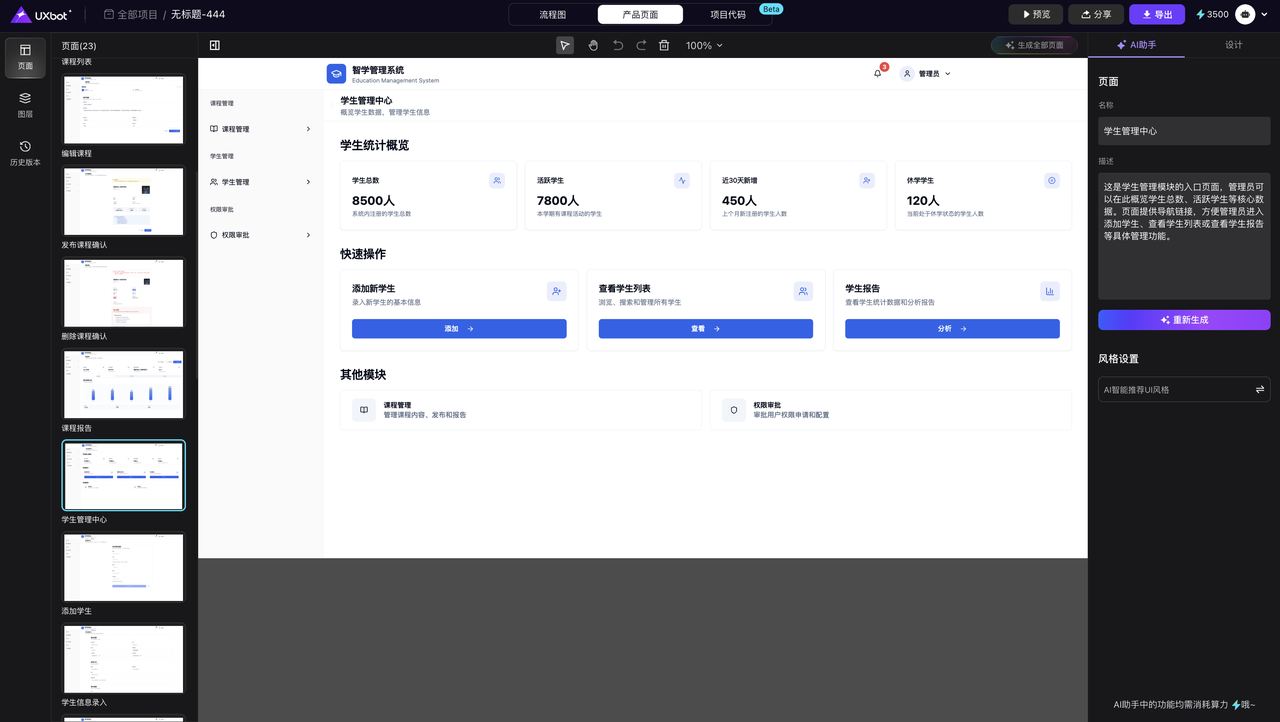Click the 重新生成 regenerate button
1280x722 pixels.
click(x=1184, y=320)
